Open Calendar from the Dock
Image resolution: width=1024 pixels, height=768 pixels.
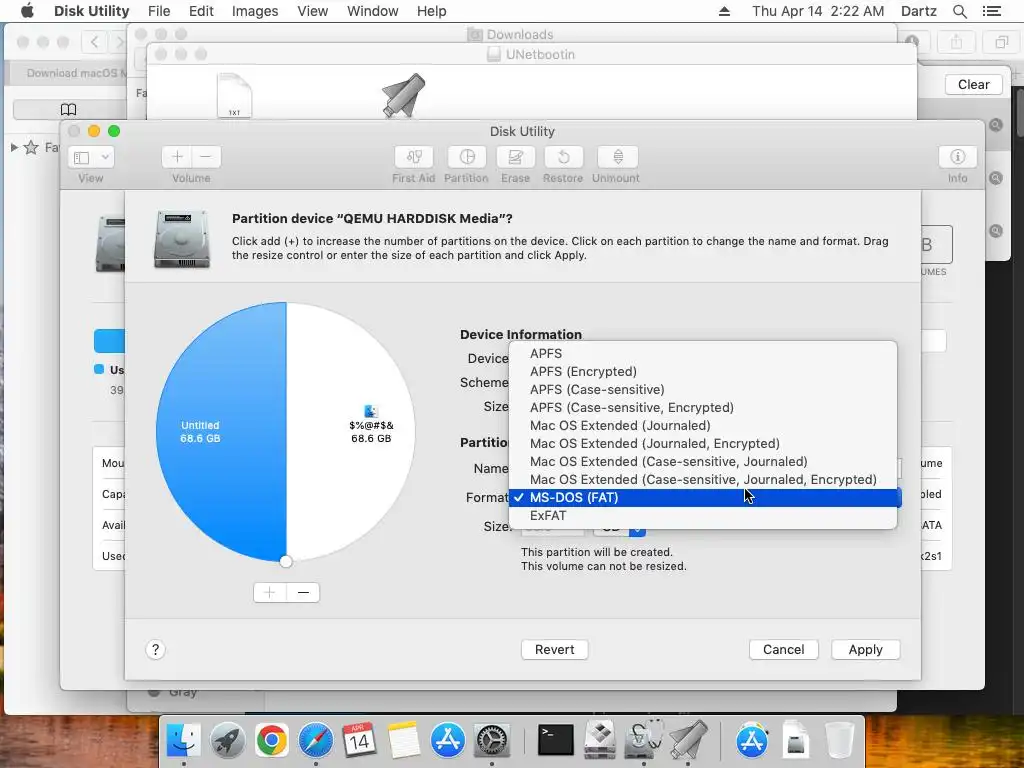[x=359, y=741]
